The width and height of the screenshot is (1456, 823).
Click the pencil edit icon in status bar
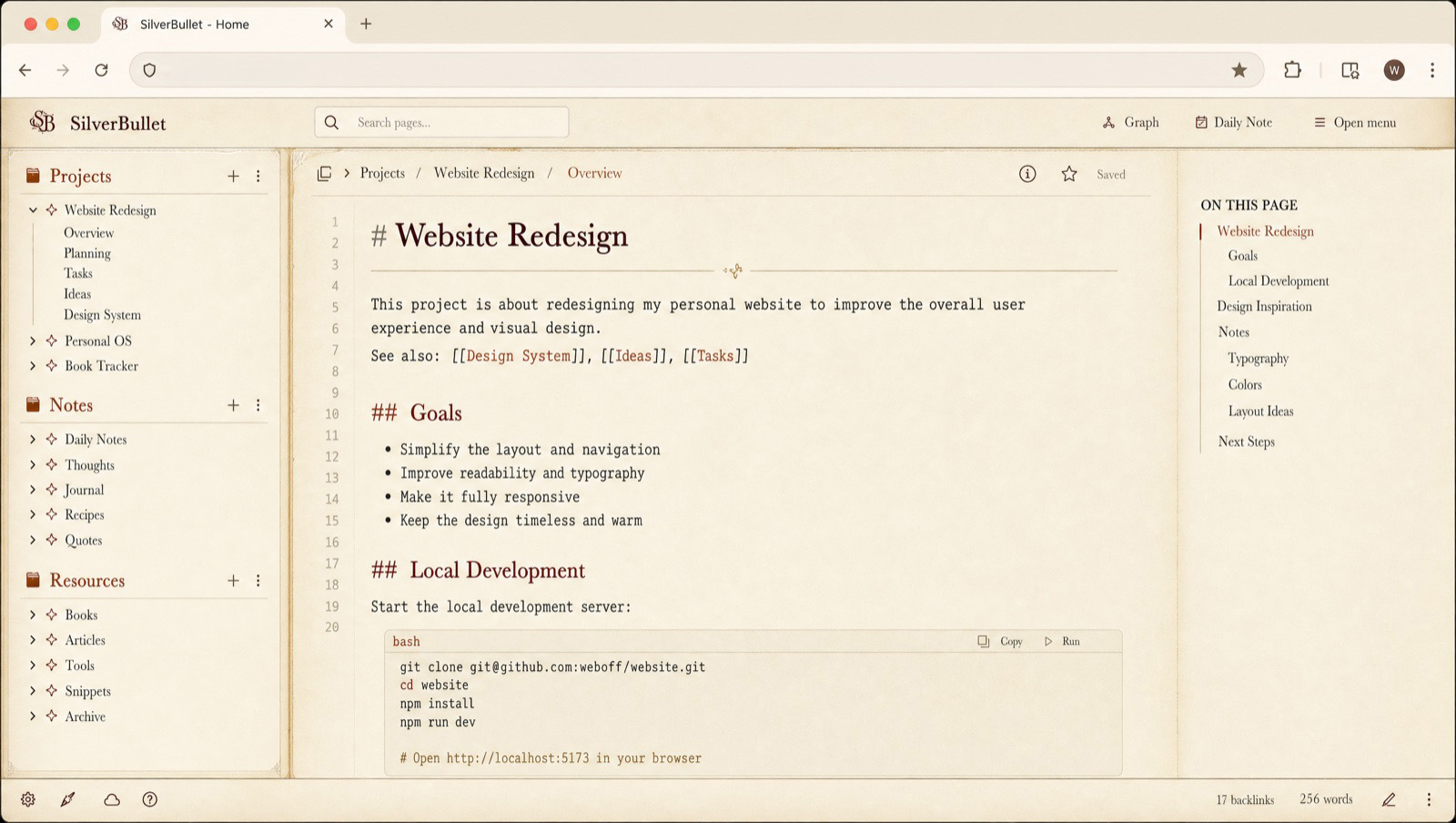coord(1389,799)
